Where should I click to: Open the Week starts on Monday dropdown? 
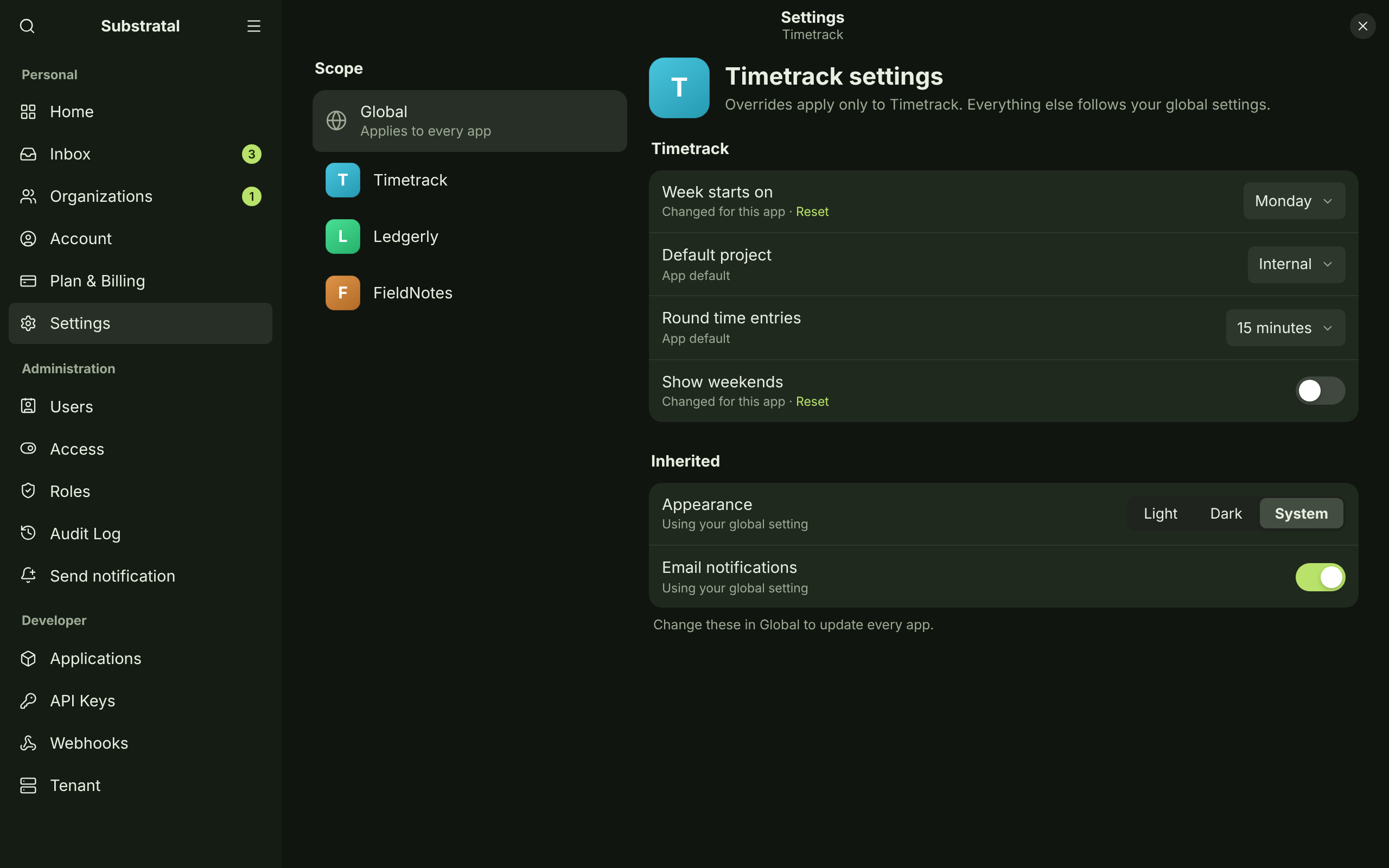pos(1294,201)
